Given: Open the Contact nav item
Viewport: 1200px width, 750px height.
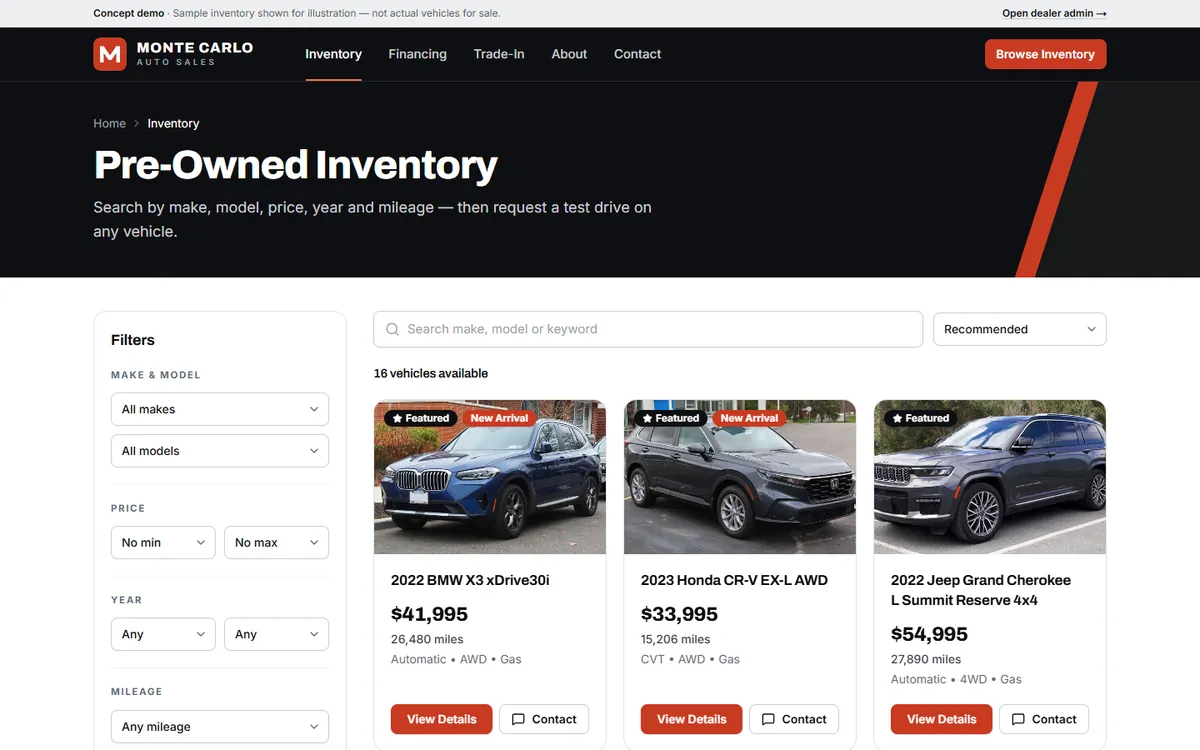Looking at the screenshot, I should coord(637,54).
